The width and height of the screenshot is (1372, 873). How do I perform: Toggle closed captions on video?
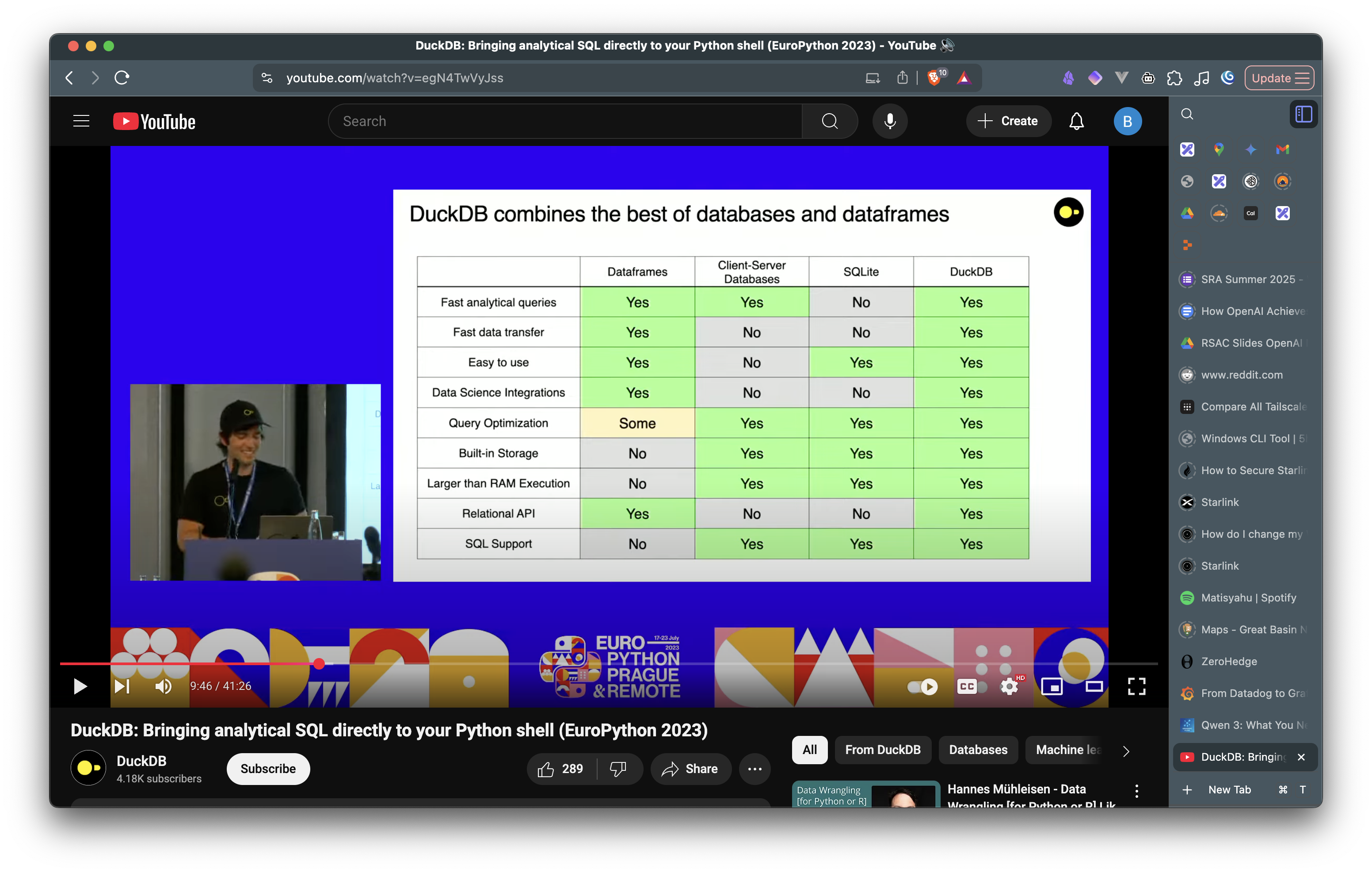[x=967, y=686]
